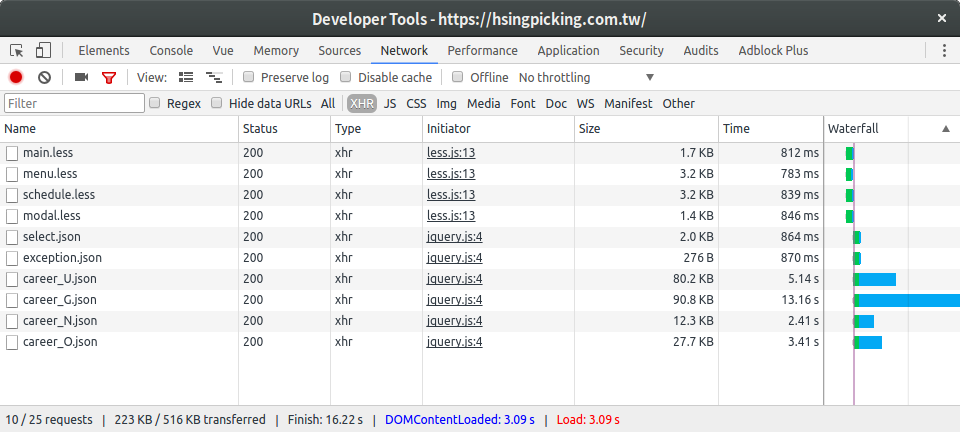Open less.js:13 initiator link for modal.less
This screenshot has height=432, width=960.
(451, 216)
